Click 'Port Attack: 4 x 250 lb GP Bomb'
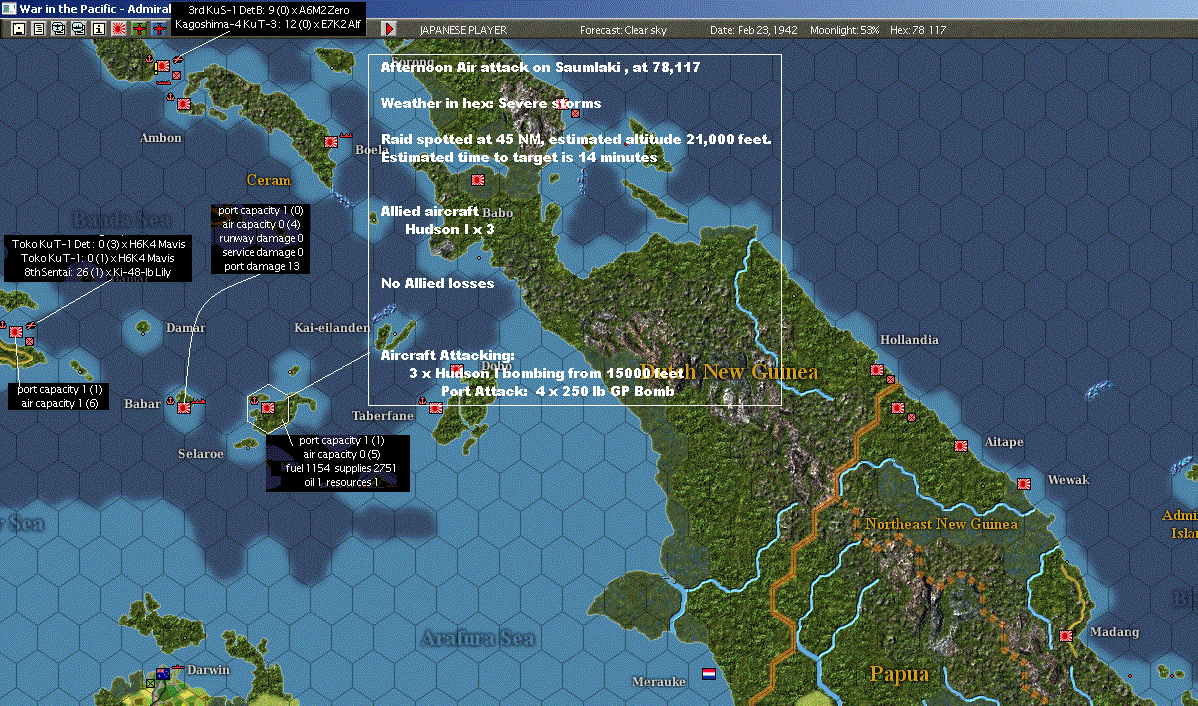 [x=558, y=391]
